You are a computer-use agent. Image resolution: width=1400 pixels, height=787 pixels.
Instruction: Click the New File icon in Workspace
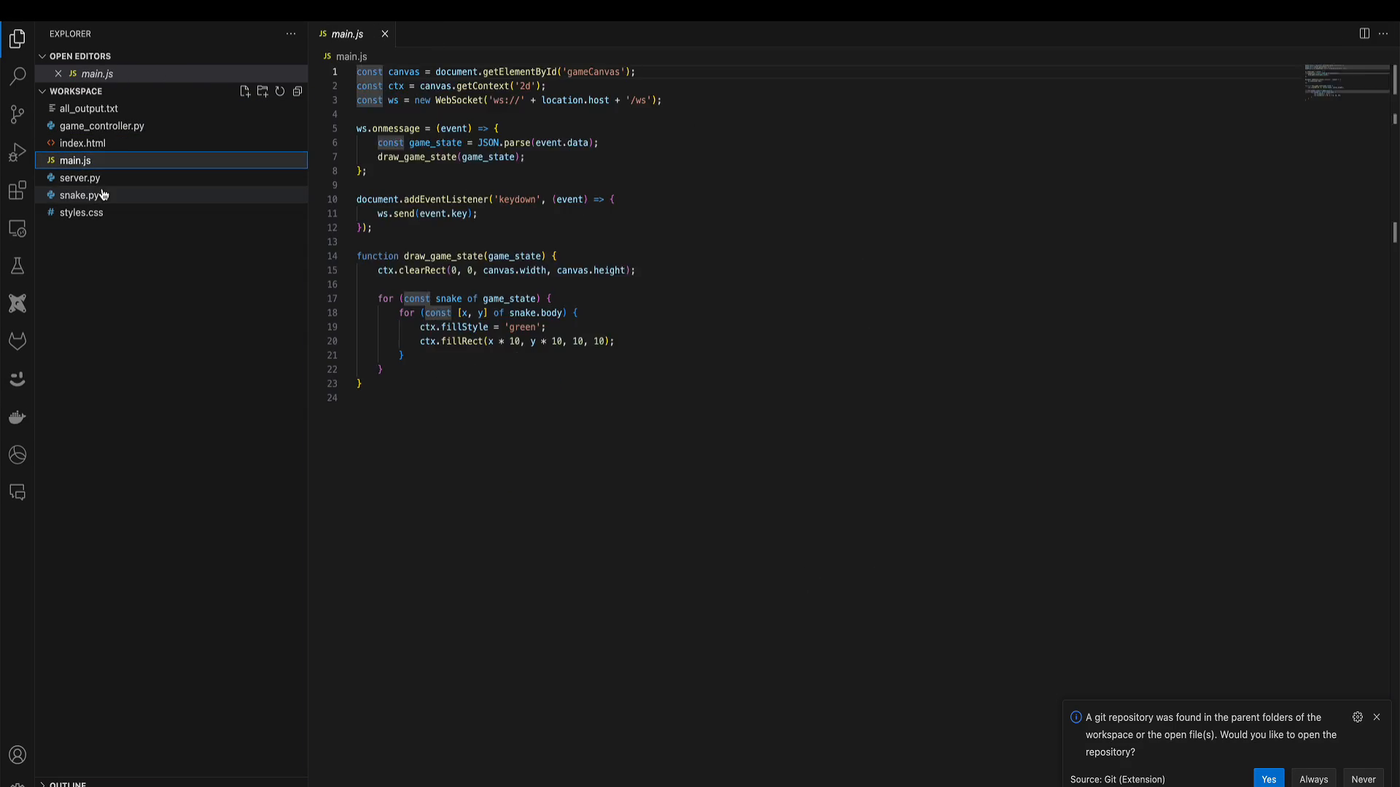click(x=245, y=91)
